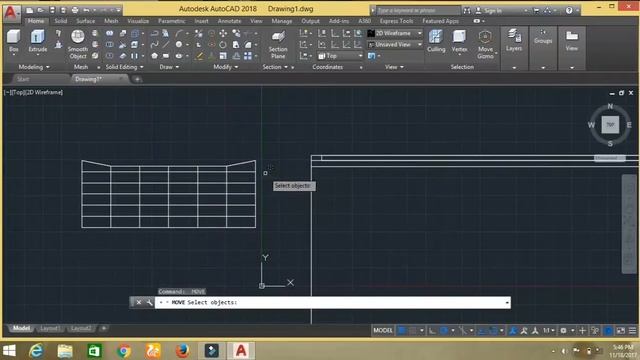Click the command line input field

(x=332, y=302)
